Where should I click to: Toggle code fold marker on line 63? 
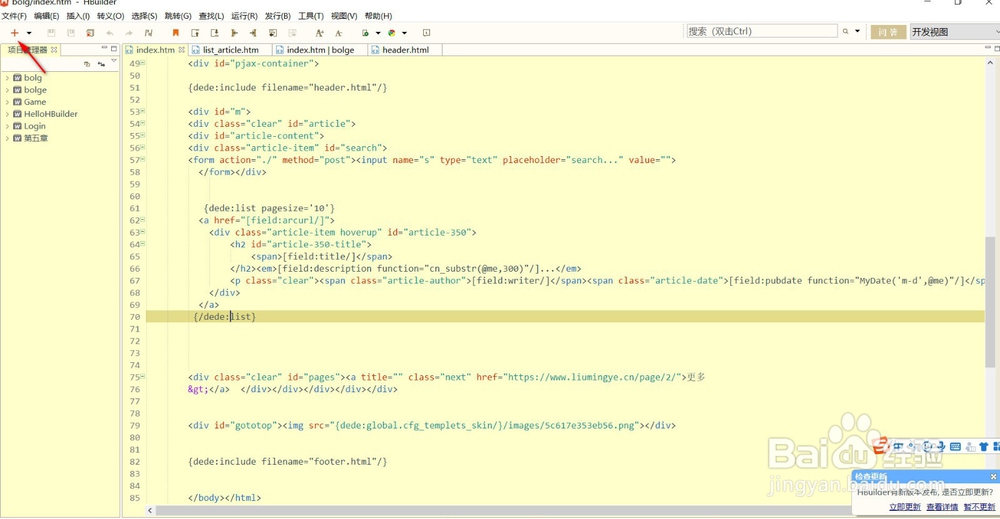pos(143,231)
